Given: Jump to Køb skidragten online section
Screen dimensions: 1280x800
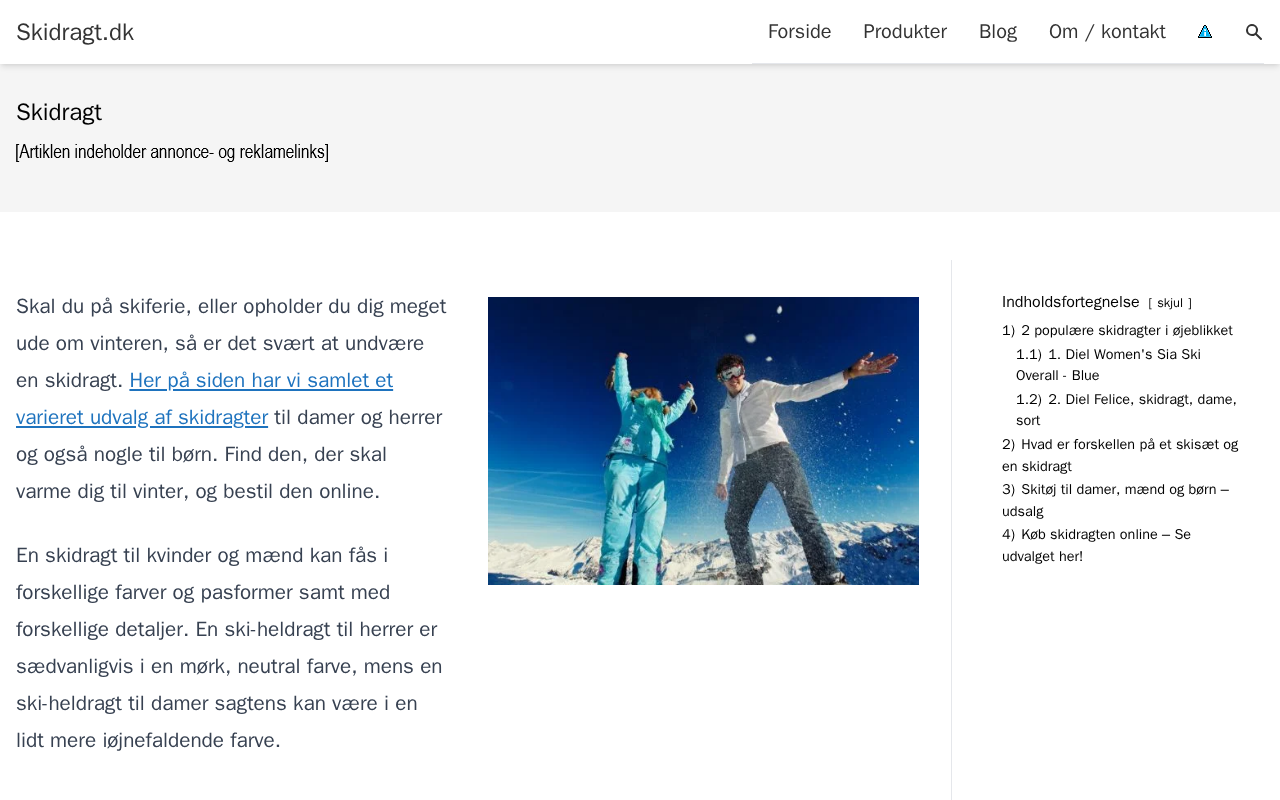Looking at the screenshot, I should (x=1096, y=545).
